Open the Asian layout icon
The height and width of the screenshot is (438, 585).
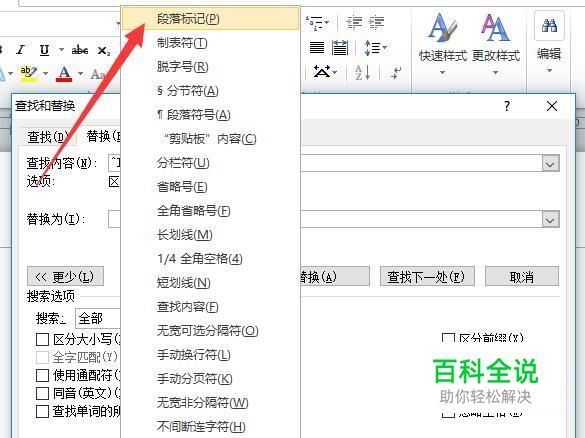point(322,72)
